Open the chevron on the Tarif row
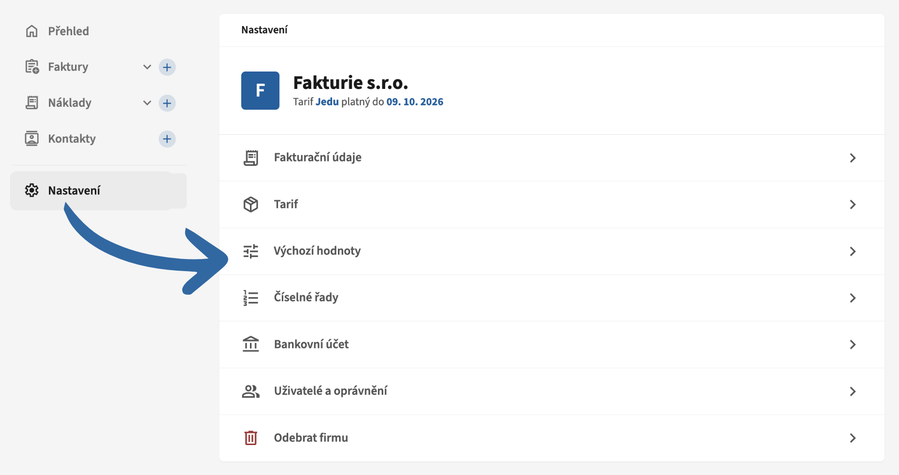Screen dimensions: 899x475 (x=853, y=205)
